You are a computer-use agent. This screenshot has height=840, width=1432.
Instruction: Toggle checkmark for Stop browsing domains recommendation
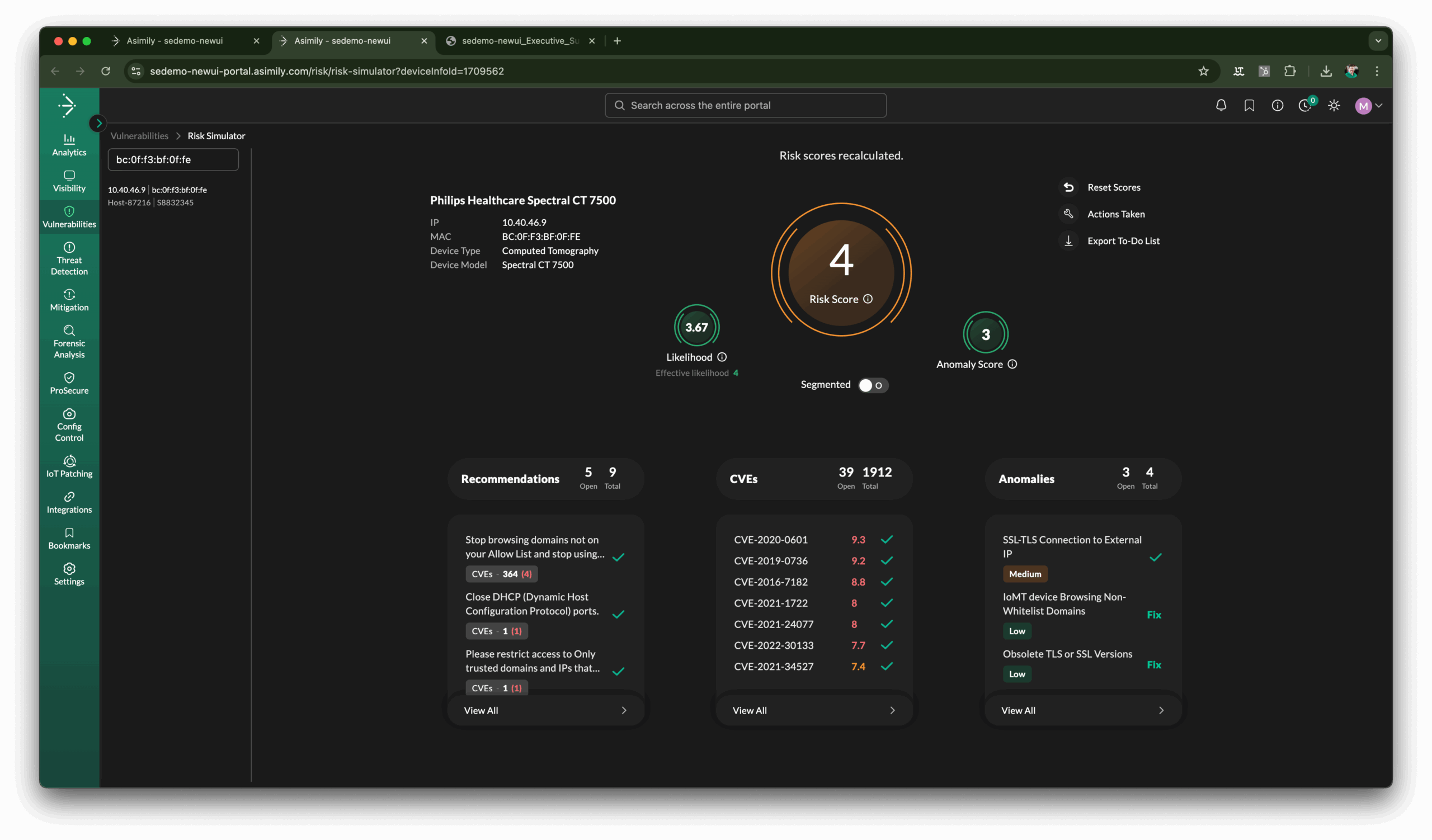pyautogui.click(x=618, y=557)
